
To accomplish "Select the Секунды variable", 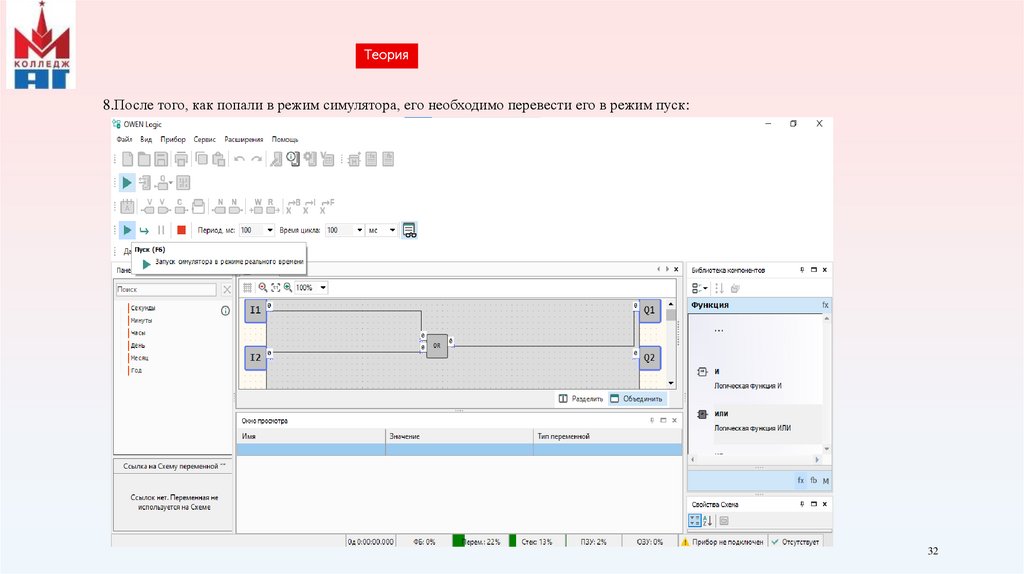I will coord(142,308).
